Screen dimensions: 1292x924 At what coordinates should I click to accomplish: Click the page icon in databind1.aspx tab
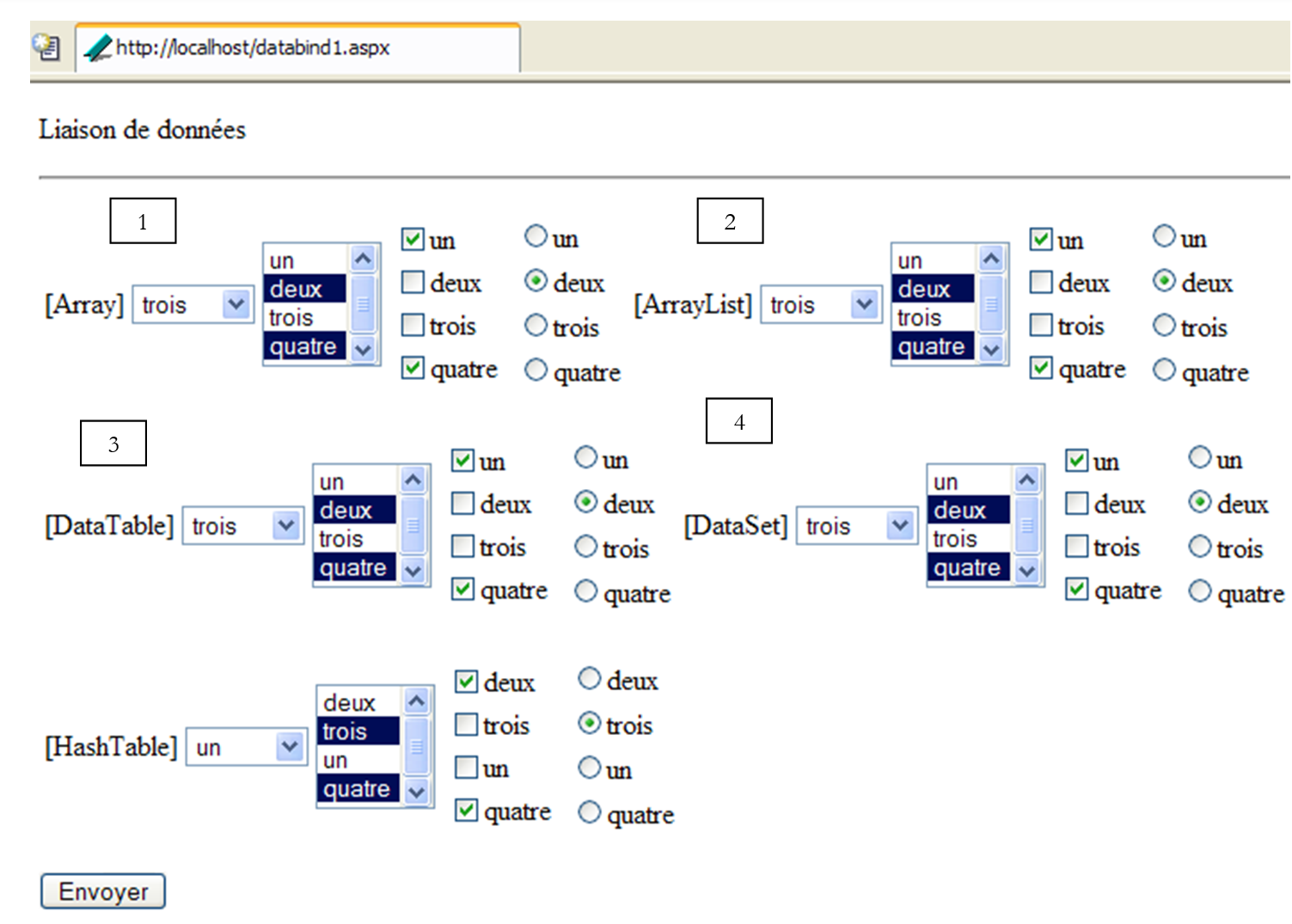click(98, 48)
